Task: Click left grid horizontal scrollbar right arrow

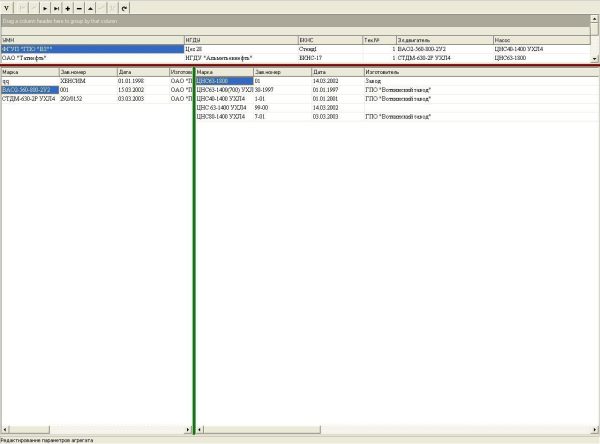Action: [x=188, y=429]
